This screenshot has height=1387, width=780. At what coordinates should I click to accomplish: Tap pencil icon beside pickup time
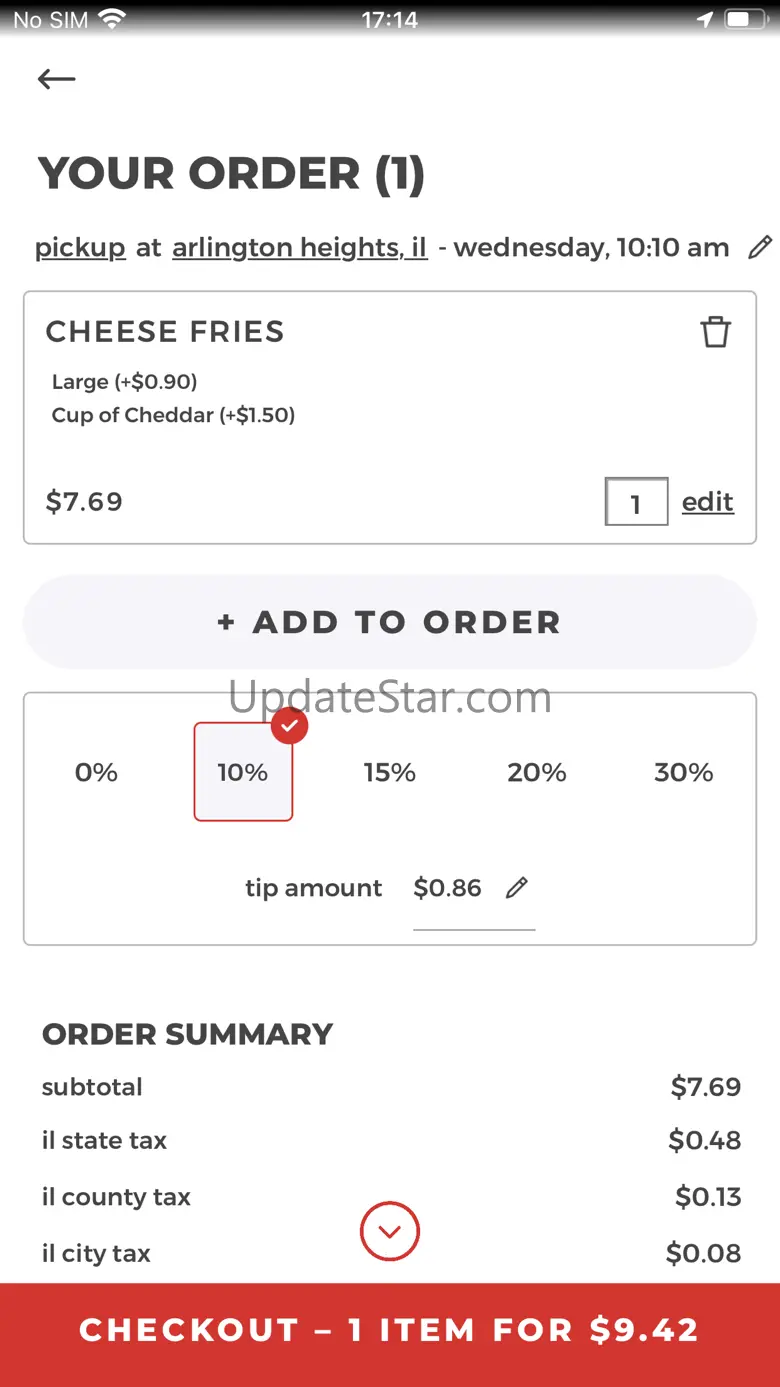(x=760, y=247)
